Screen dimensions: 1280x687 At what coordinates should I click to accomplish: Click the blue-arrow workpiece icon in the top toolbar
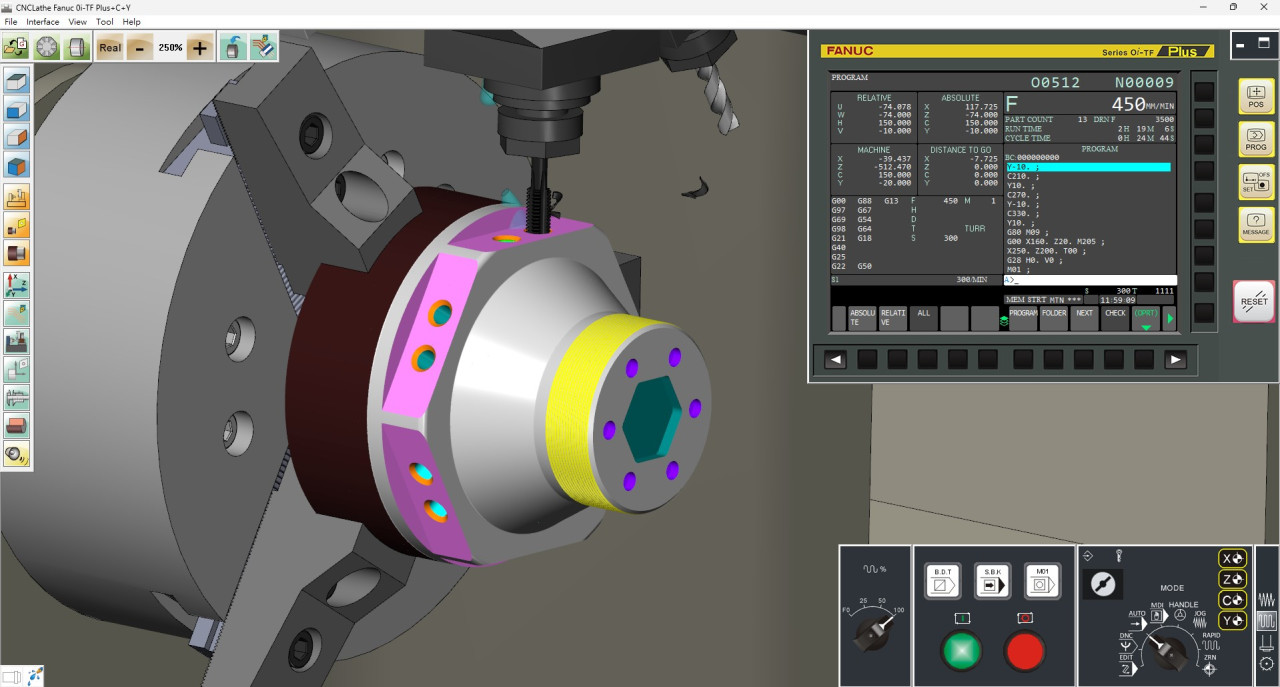(x=233, y=47)
